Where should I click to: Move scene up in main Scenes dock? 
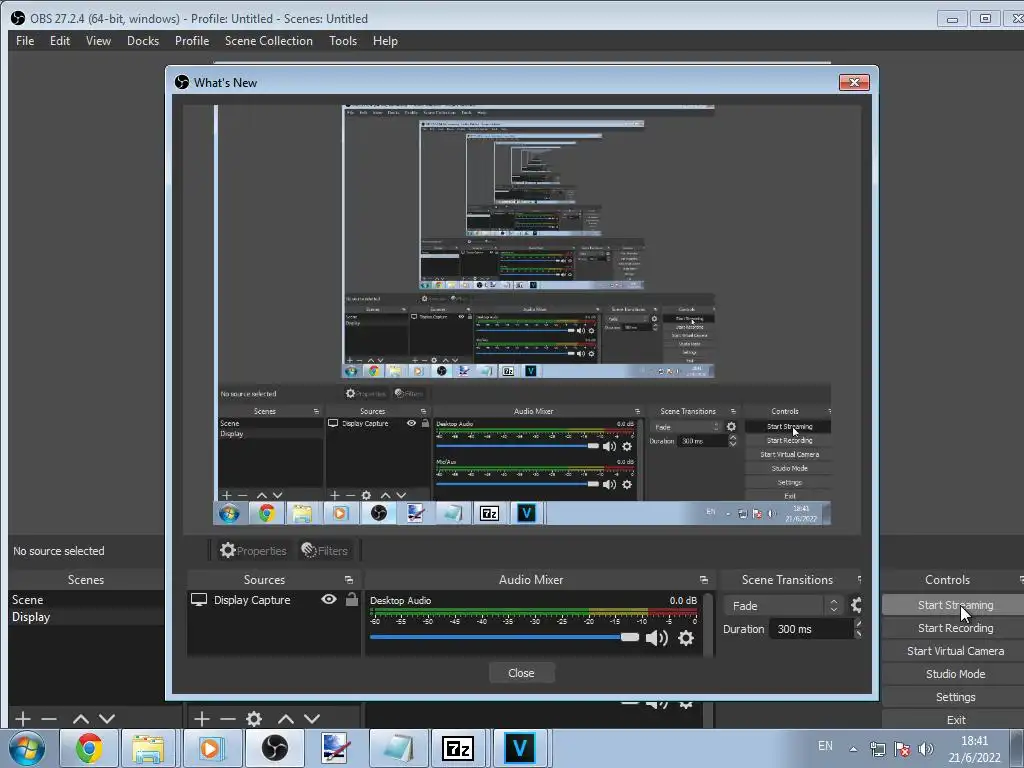pos(81,719)
